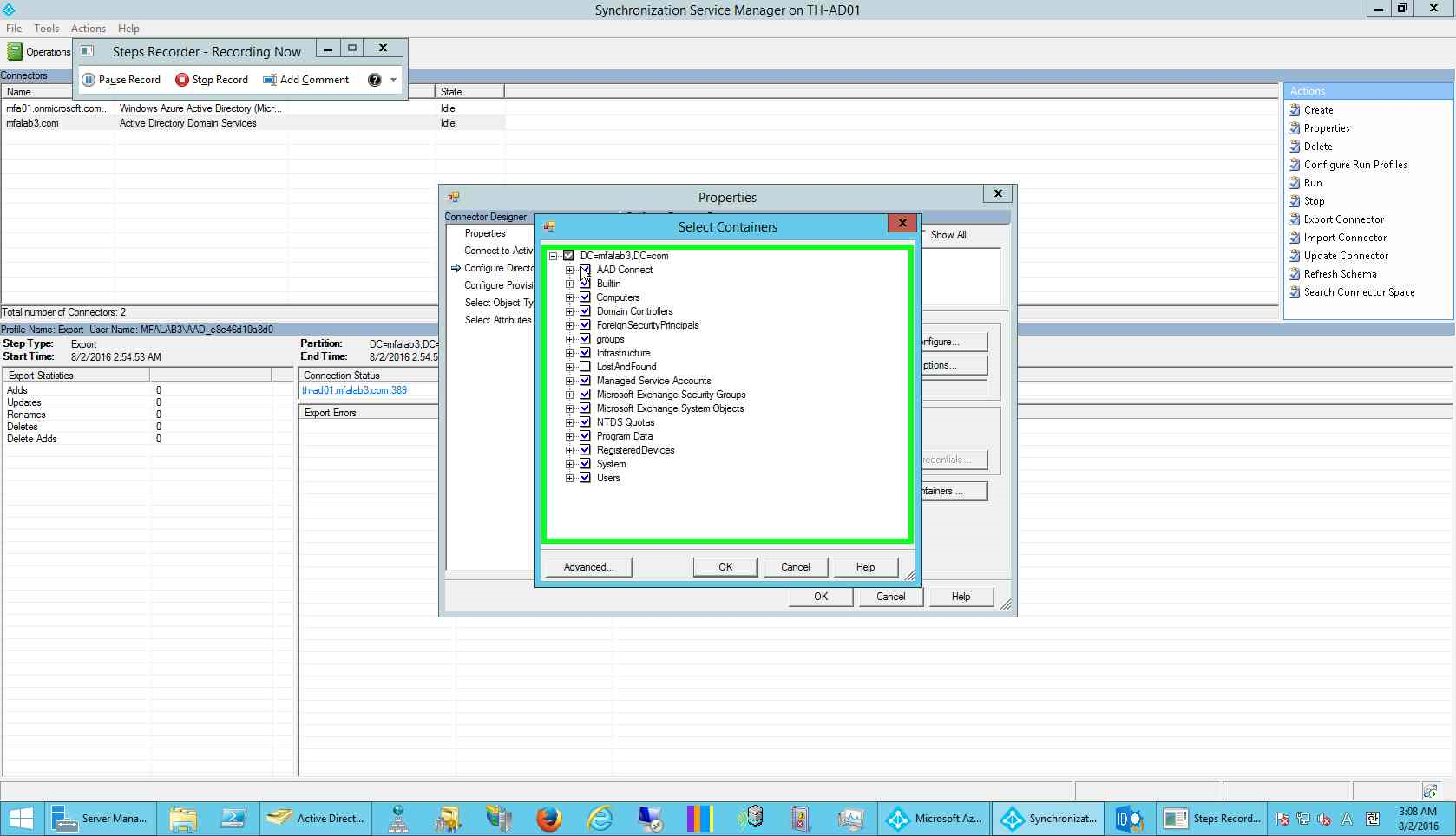Click the Show All option
The image size is (1456, 836).
tap(948, 235)
